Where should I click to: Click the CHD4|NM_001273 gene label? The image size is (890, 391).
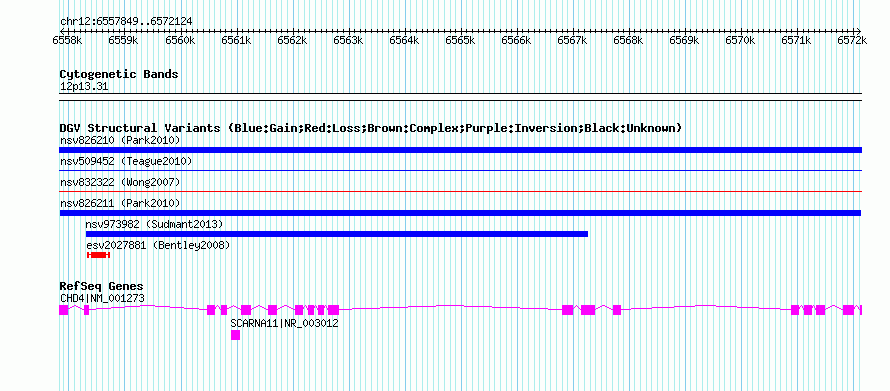102,298
